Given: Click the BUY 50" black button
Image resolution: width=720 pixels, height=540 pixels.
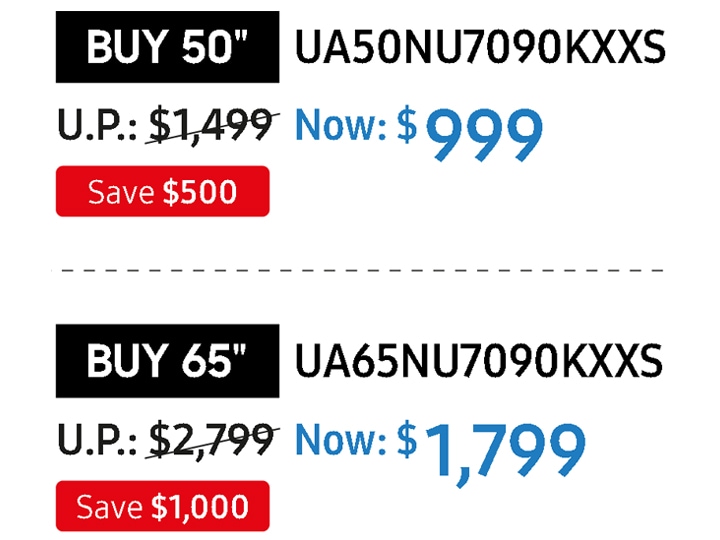Looking at the screenshot, I should coord(167,47).
